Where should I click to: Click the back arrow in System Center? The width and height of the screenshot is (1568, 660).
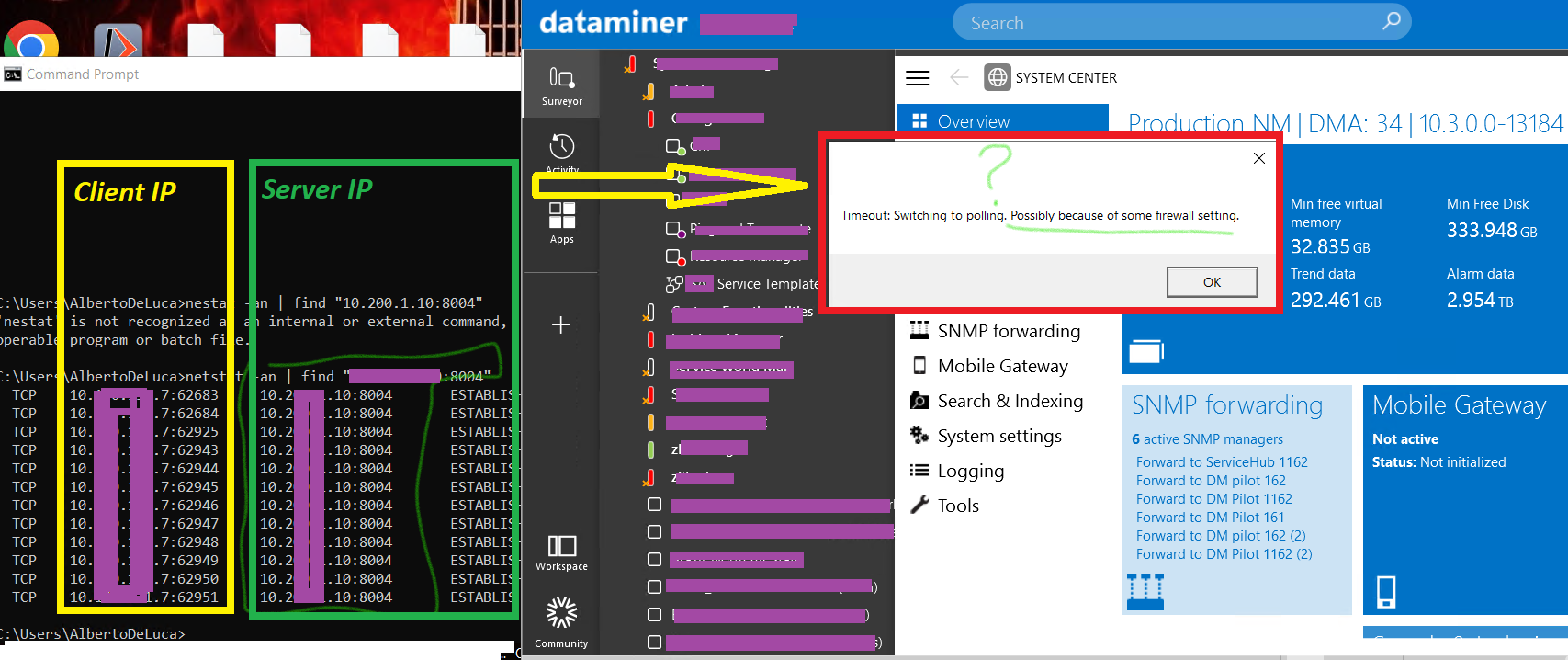pos(959,77)
